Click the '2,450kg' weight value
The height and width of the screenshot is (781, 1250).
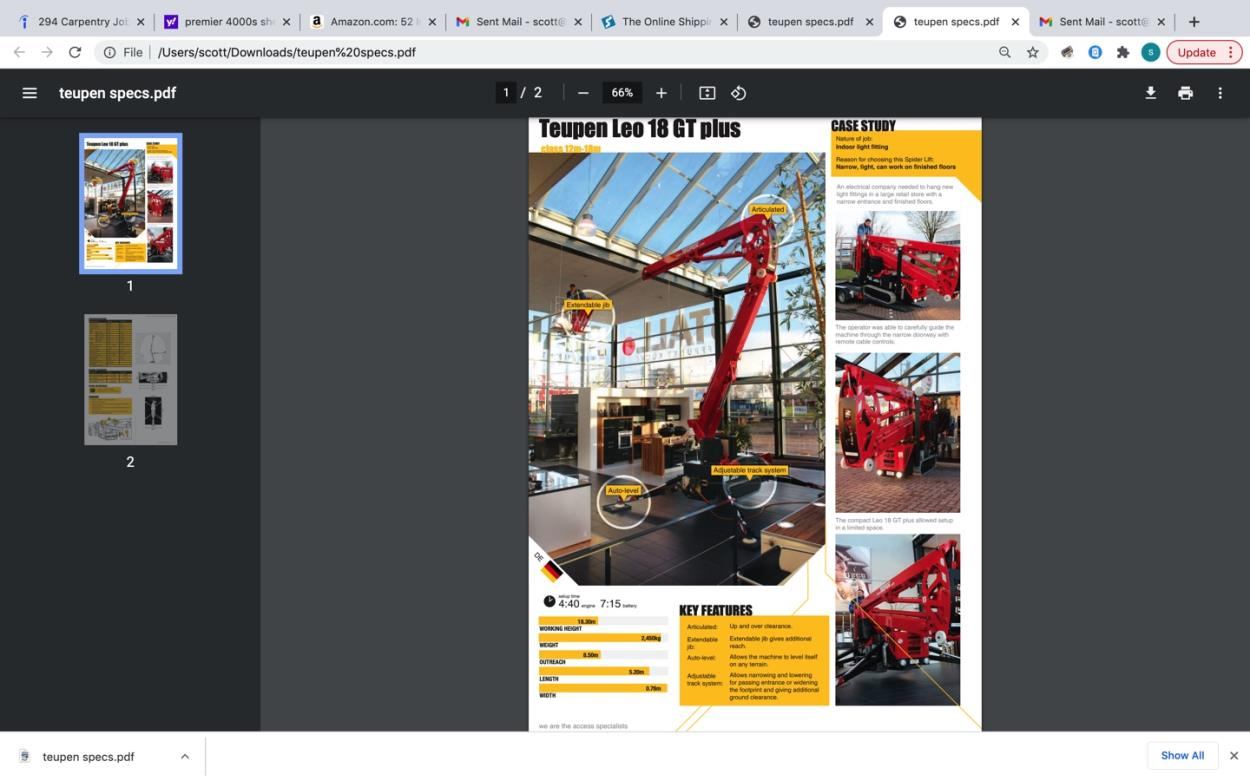tap(651, 638)
